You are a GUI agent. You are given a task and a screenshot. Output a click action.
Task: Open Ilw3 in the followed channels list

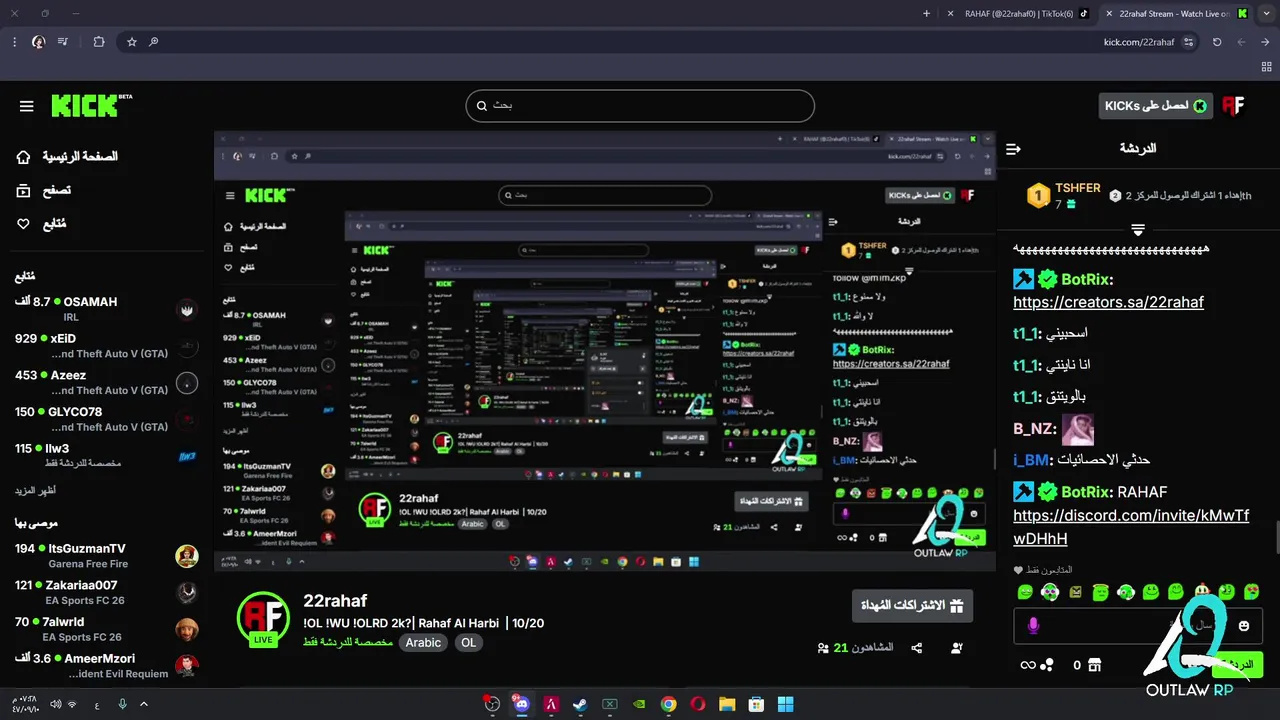pos(106,455)
